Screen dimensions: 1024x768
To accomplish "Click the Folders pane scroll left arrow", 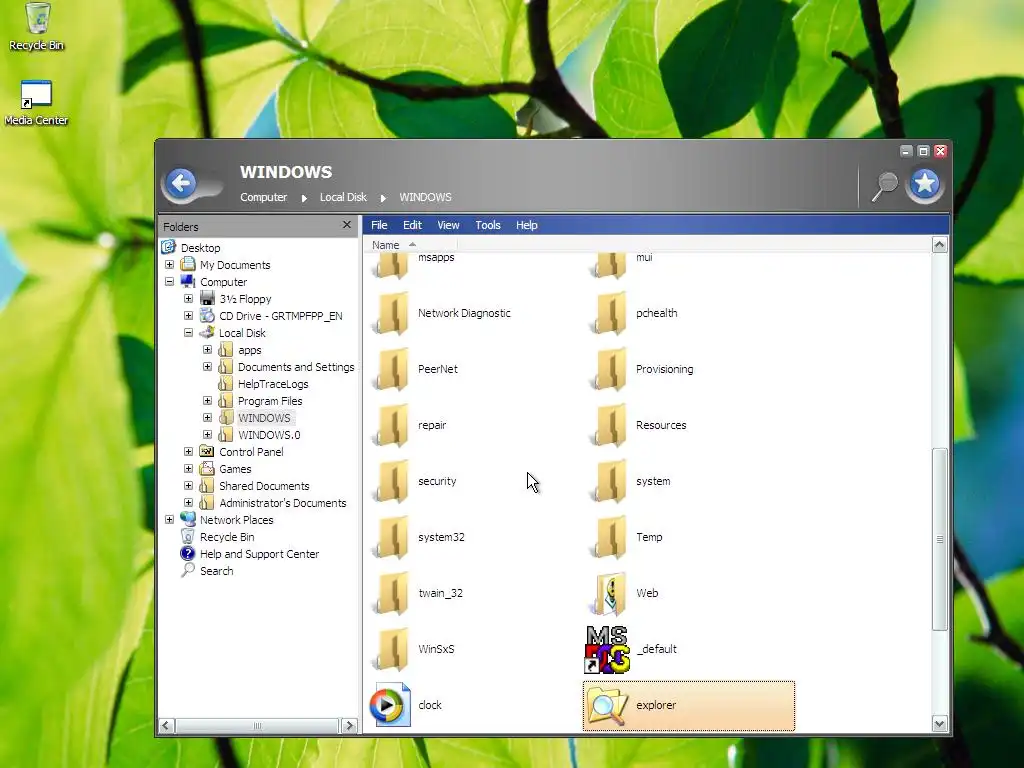I will coord(167,726).
